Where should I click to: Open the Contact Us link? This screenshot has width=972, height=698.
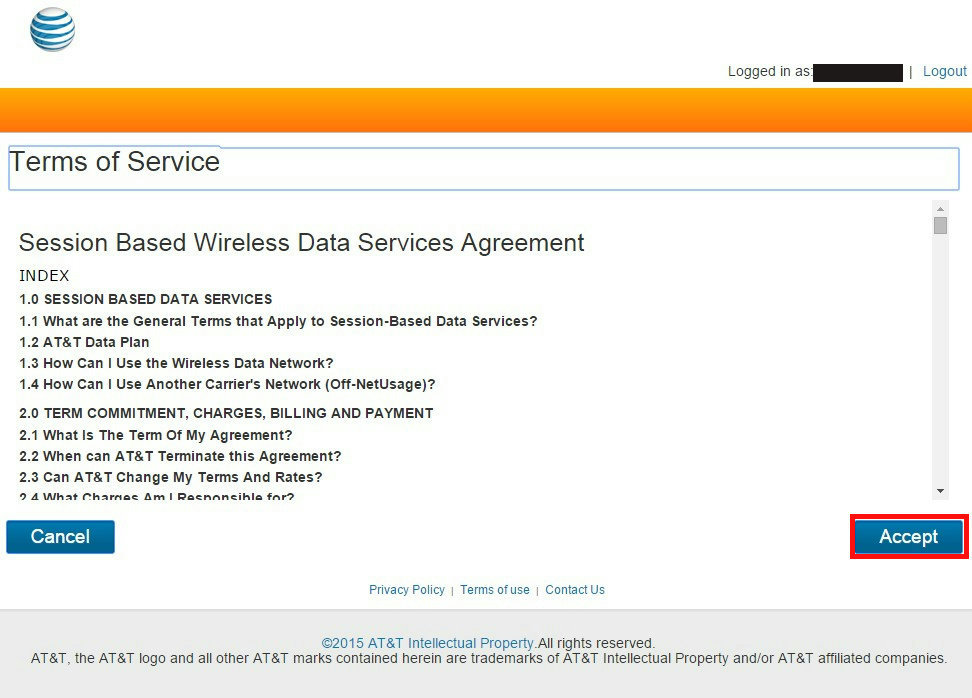[x=575, y=590]
